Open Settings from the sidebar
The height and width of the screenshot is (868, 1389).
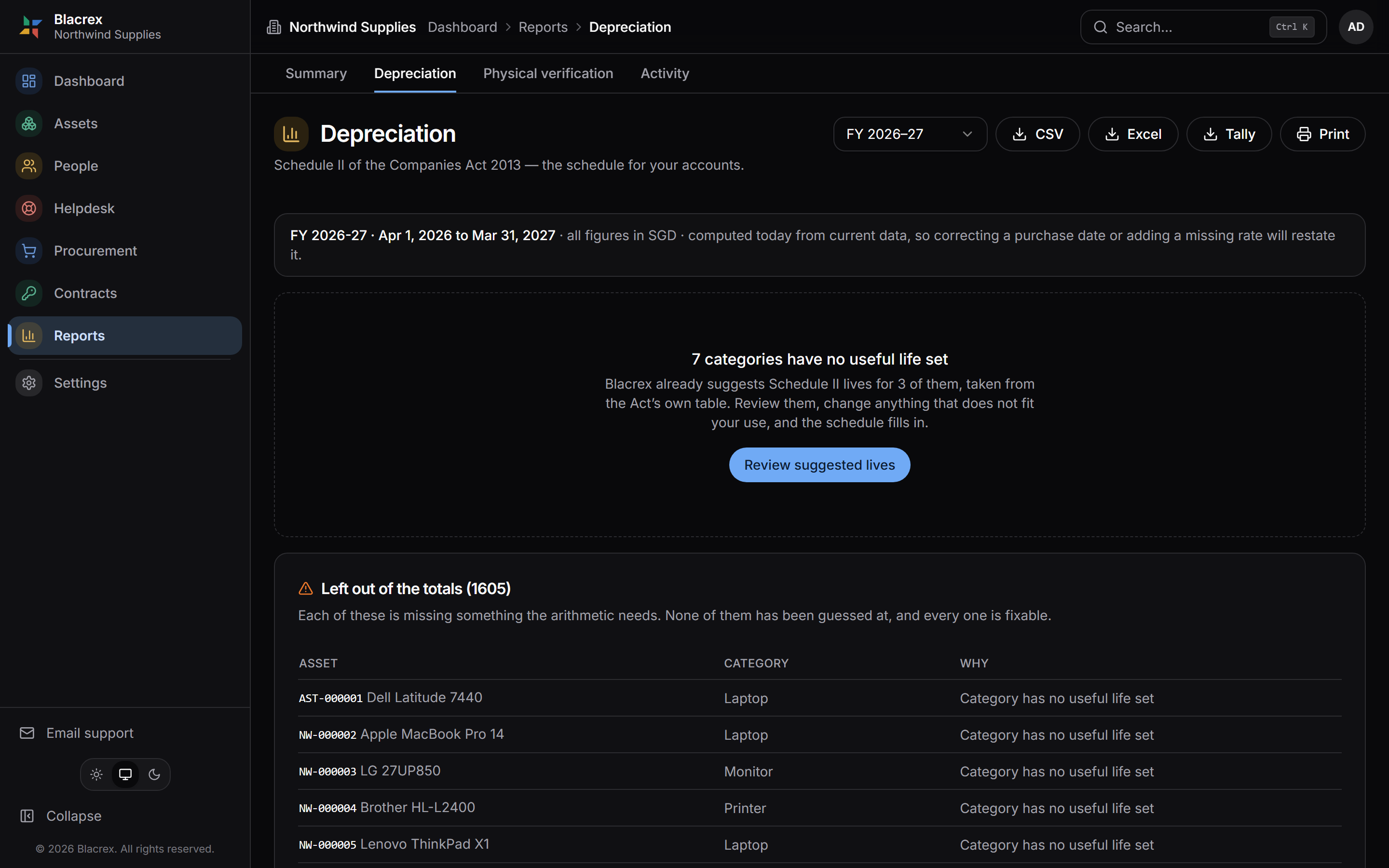[x=125, y=383]
